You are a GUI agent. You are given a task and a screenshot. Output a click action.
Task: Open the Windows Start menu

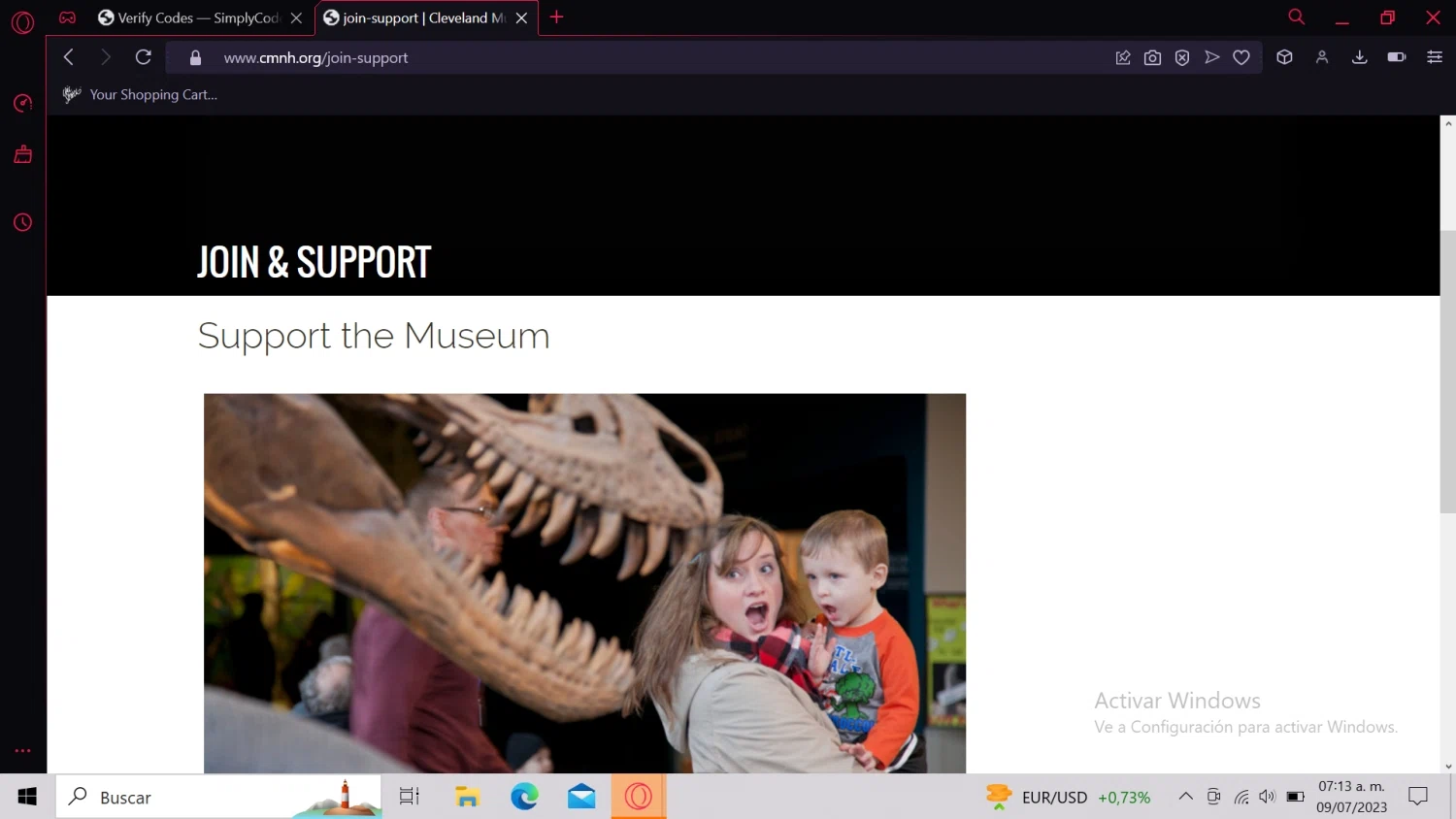tap(27, 797)
